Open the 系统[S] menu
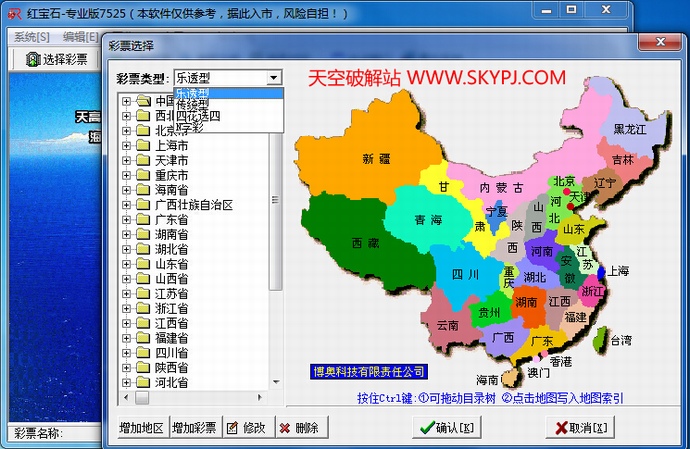 coord(32,36)
